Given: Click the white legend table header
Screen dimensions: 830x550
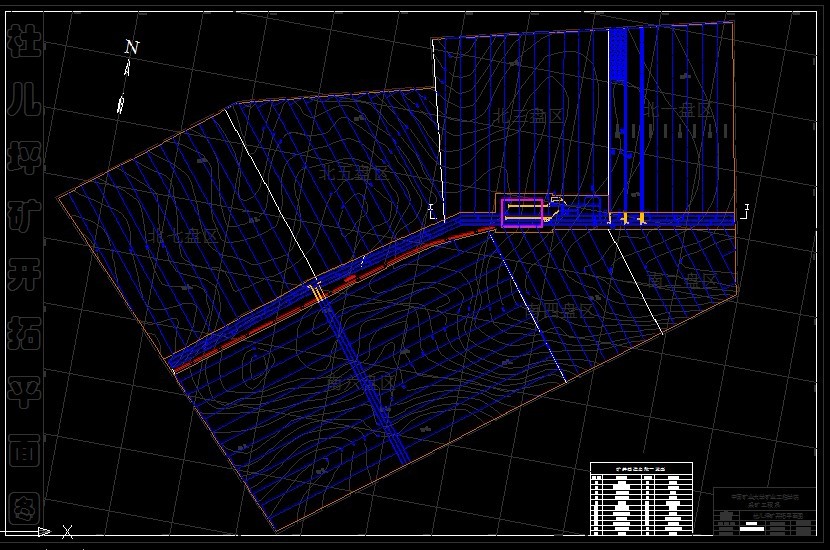Looking at the screenshot, I should [x=641, y=469].
